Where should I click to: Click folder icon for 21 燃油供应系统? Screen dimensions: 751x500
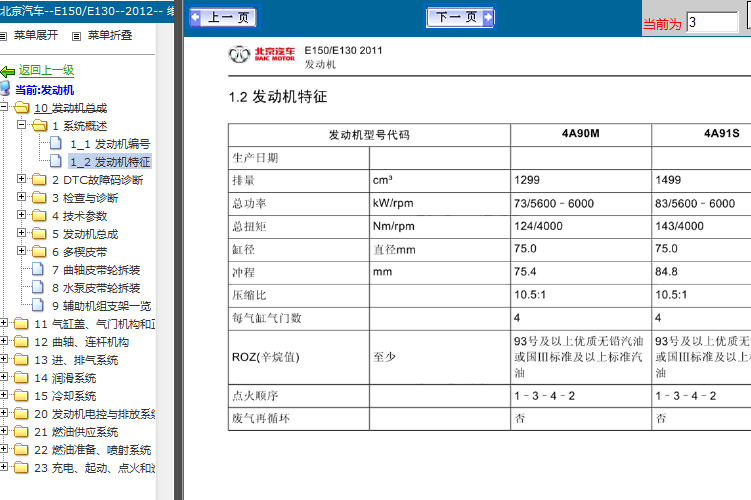[22, 432]
